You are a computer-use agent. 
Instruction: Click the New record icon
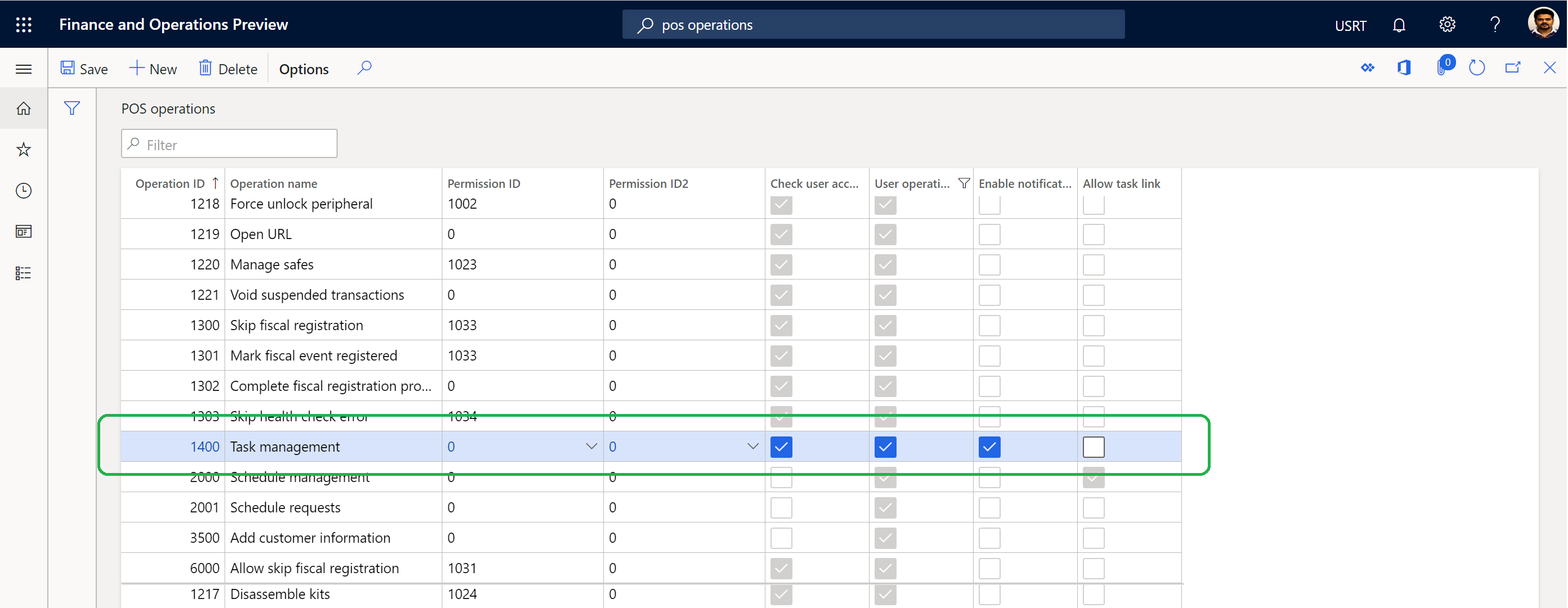tap(152, 68)
